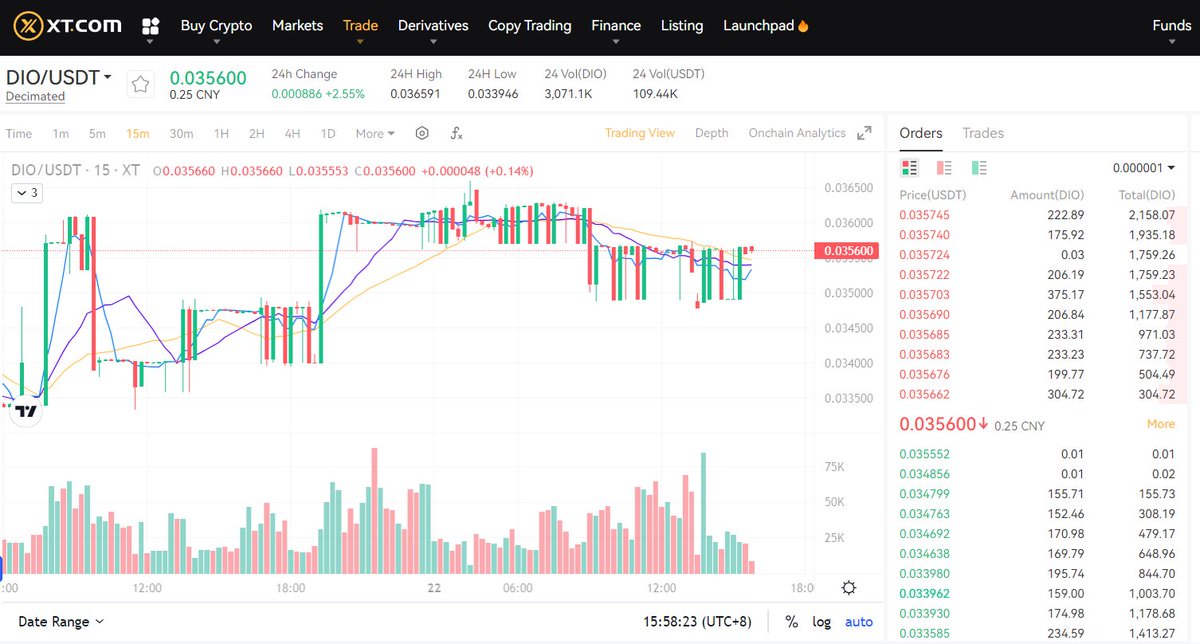Click the Launchpad flame icon
The width and height of the screenshot is (1200, 644).
tap(802, 26)
